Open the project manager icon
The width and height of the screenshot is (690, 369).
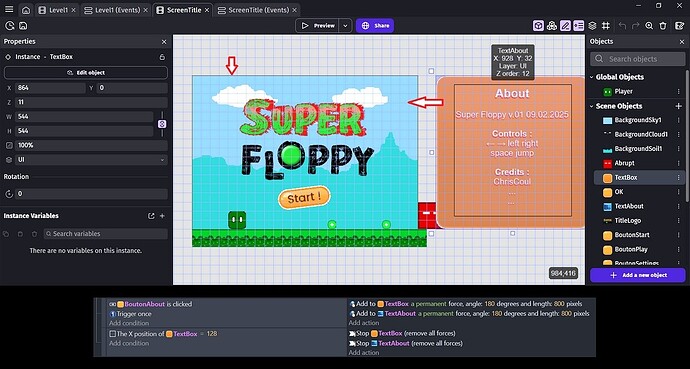10,26
